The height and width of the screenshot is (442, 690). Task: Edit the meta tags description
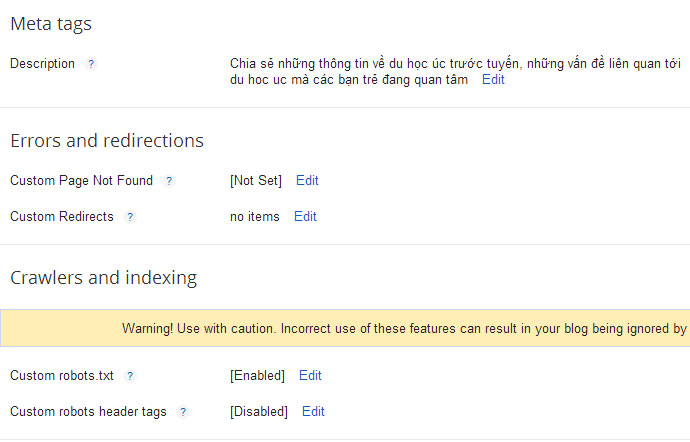coord(493,80)
